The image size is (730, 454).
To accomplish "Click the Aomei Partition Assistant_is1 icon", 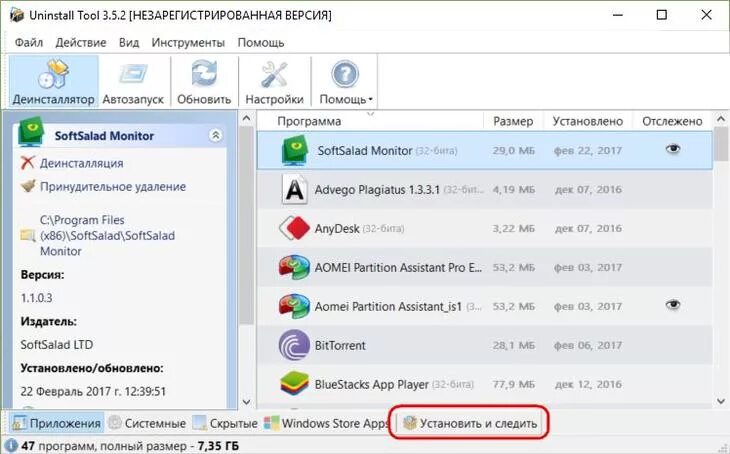I will [295, 306].
